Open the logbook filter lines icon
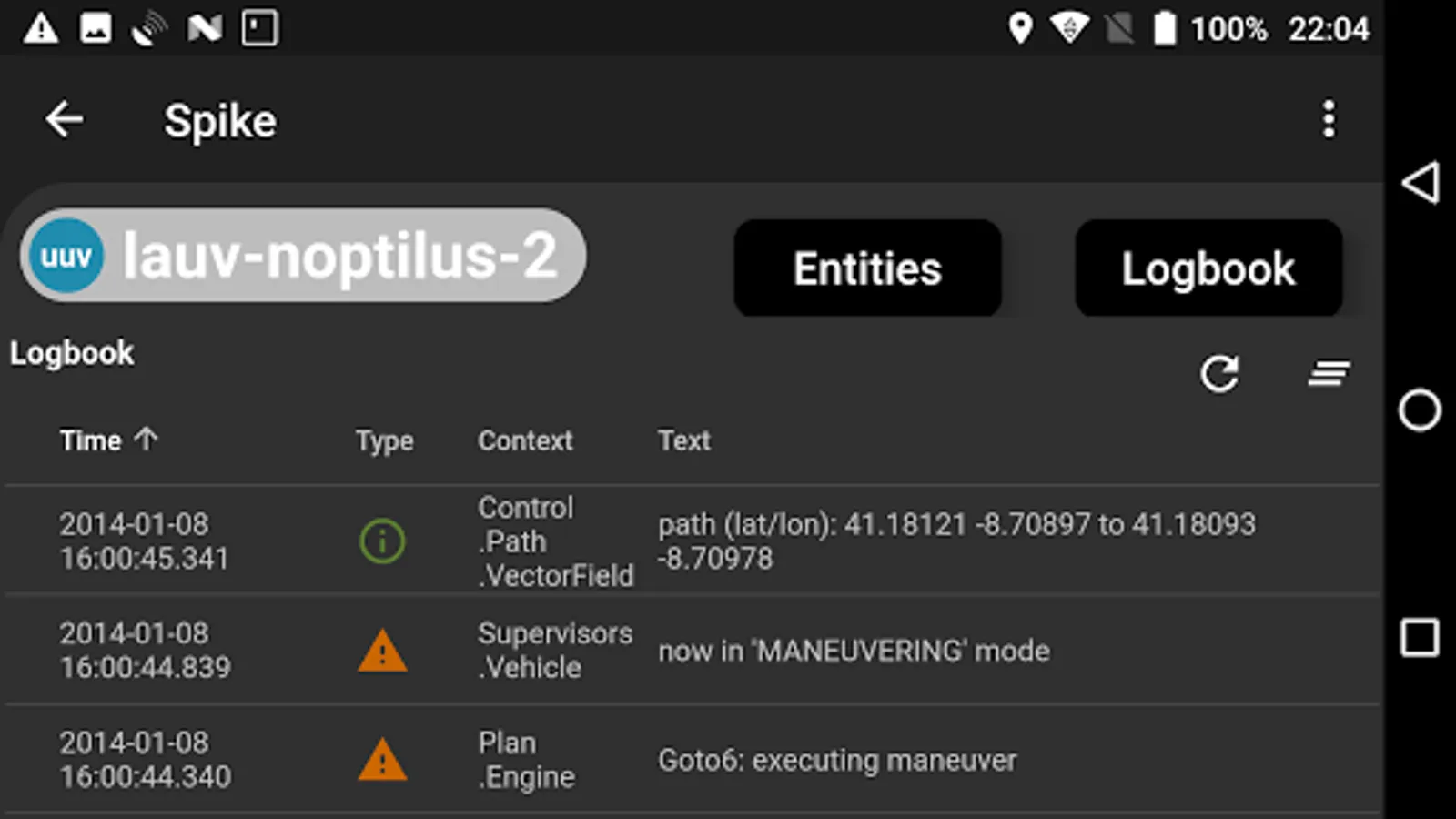 click(x=1329, y=373)
